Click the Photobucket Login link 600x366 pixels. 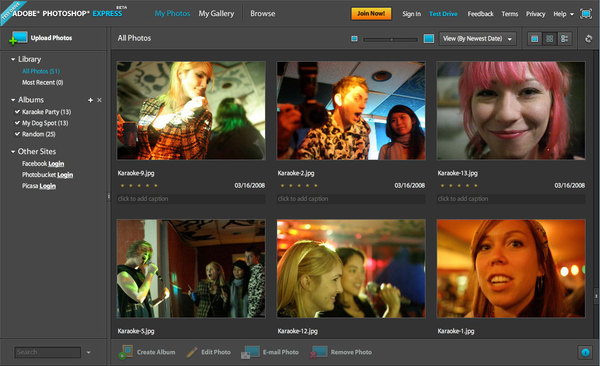click(x=65, y=175)
